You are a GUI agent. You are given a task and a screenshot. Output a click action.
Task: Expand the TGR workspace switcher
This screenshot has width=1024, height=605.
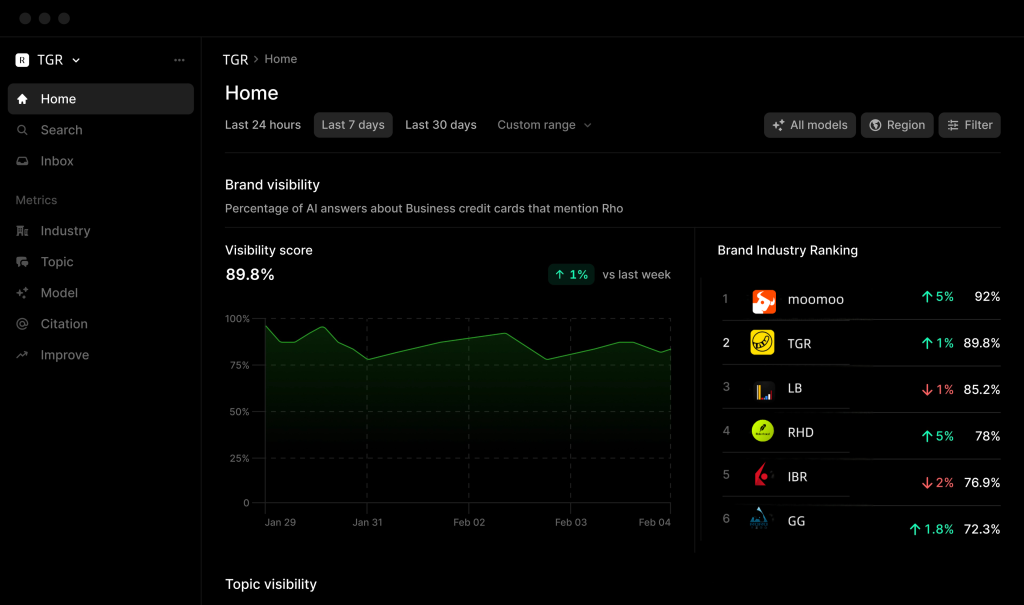tap(48, 60)
